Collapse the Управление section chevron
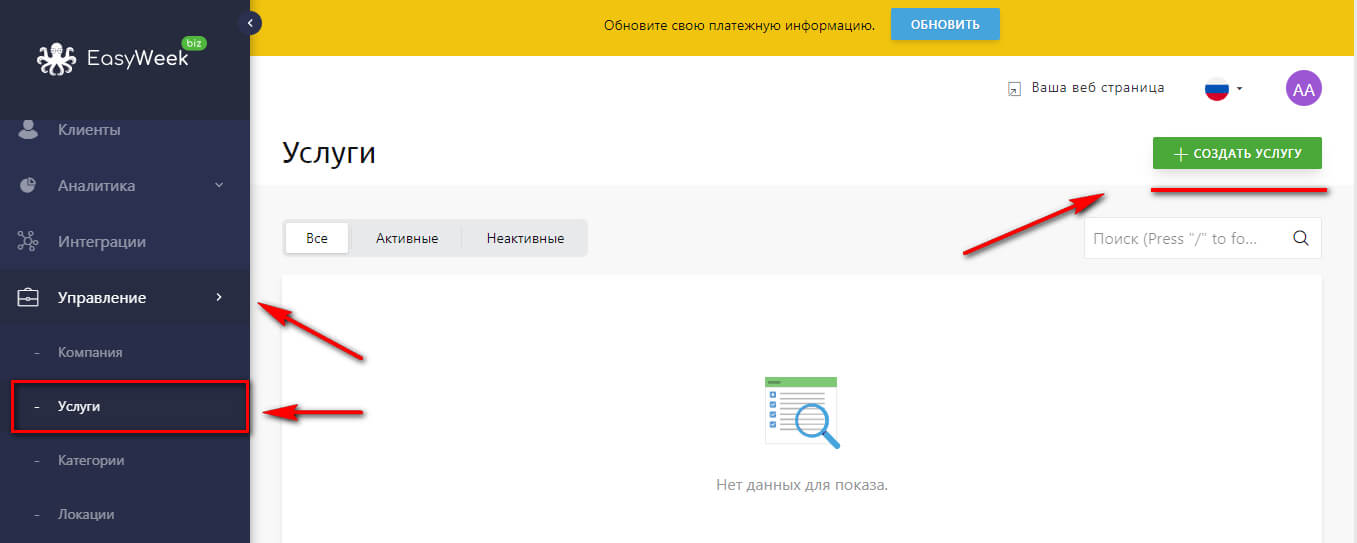This screenshot has height=543, width=1357. 219,297
